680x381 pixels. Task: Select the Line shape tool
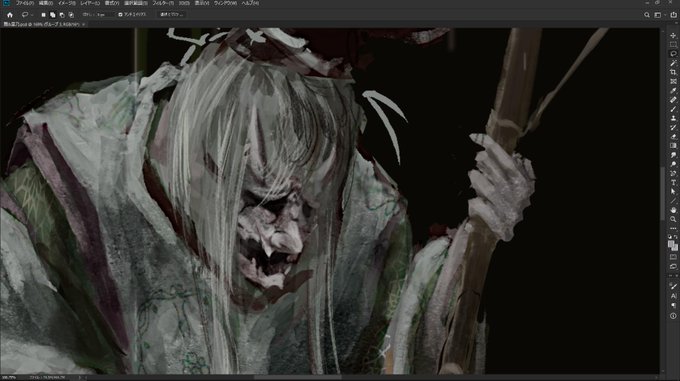coord(673,201)
